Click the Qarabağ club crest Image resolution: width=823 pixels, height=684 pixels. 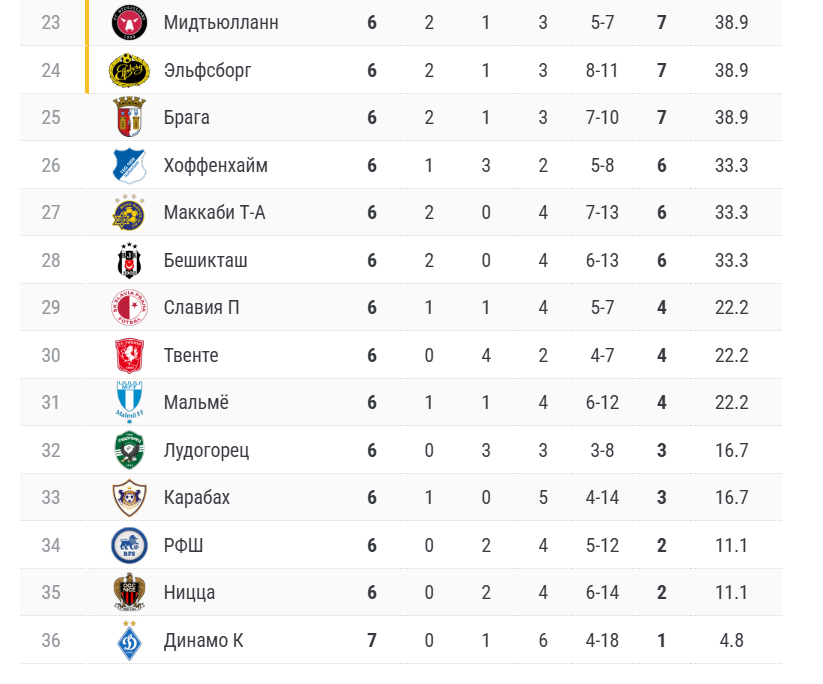pos(129,498)
